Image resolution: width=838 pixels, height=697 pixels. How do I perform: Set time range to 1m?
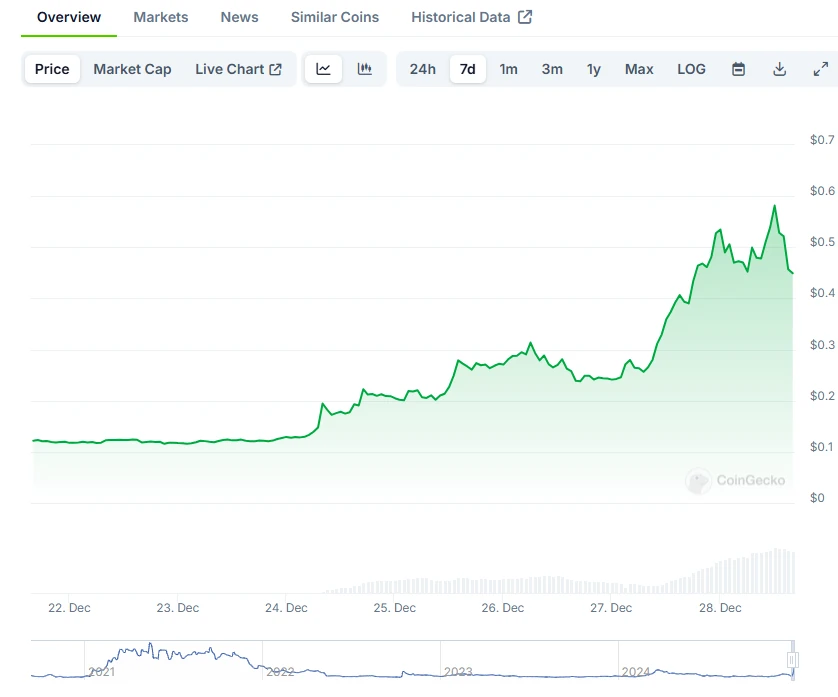click(x=509, y=69)
